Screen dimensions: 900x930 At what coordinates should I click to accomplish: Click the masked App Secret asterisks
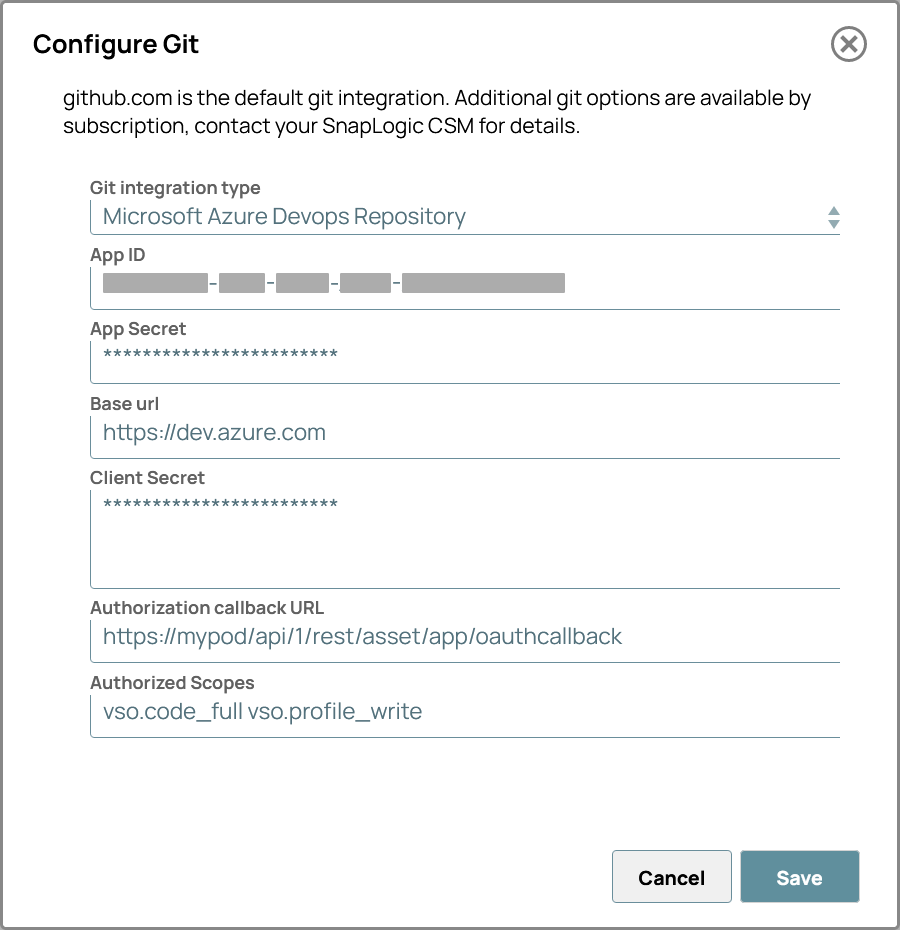[x=218, y=355]
